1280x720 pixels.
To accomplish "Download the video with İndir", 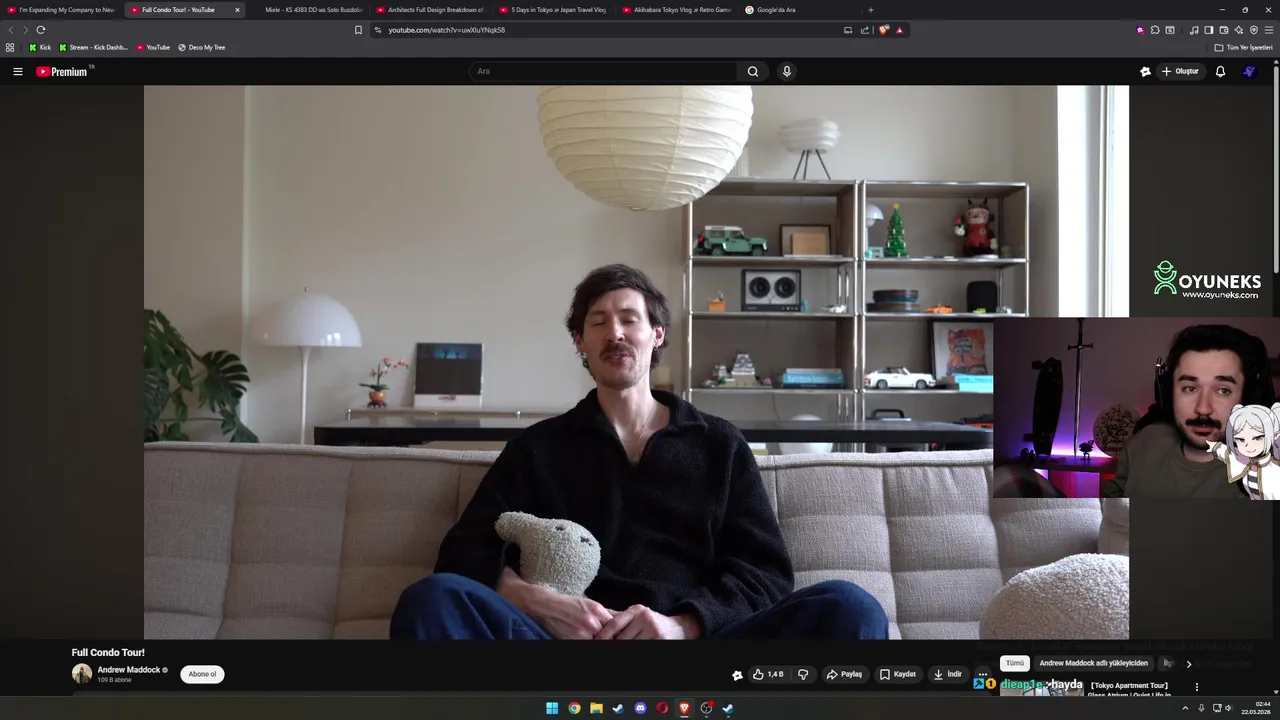I will (x=948, y=675).
